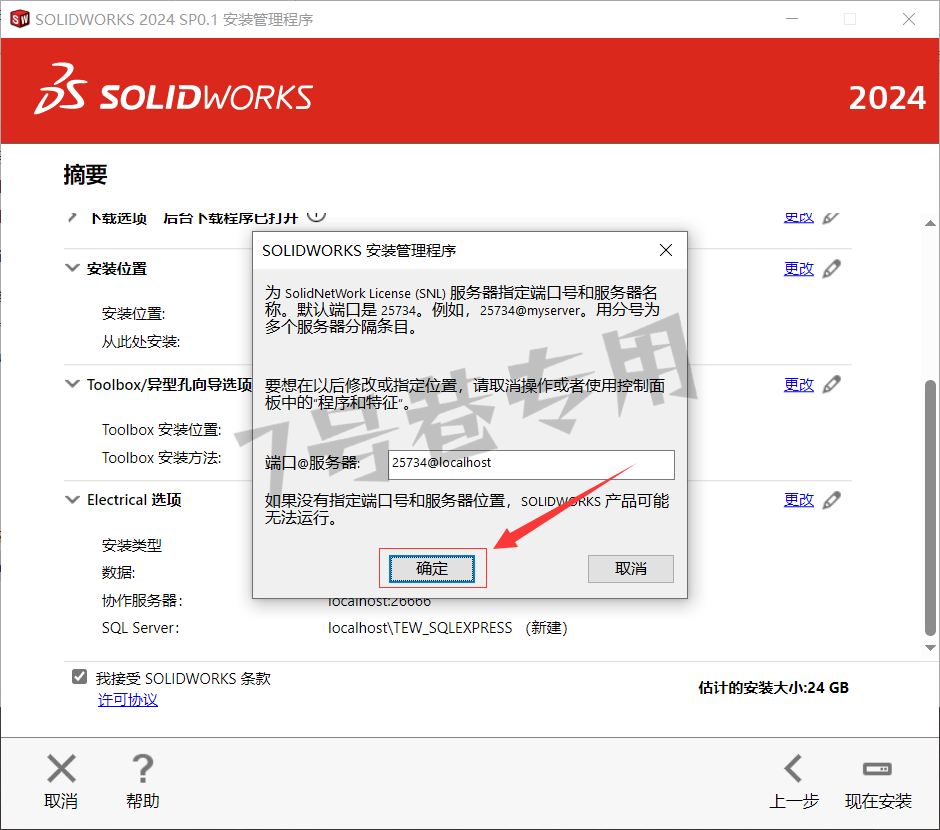Open 帮助 question mark icon
940x830 pixels.
coord(143,768)
